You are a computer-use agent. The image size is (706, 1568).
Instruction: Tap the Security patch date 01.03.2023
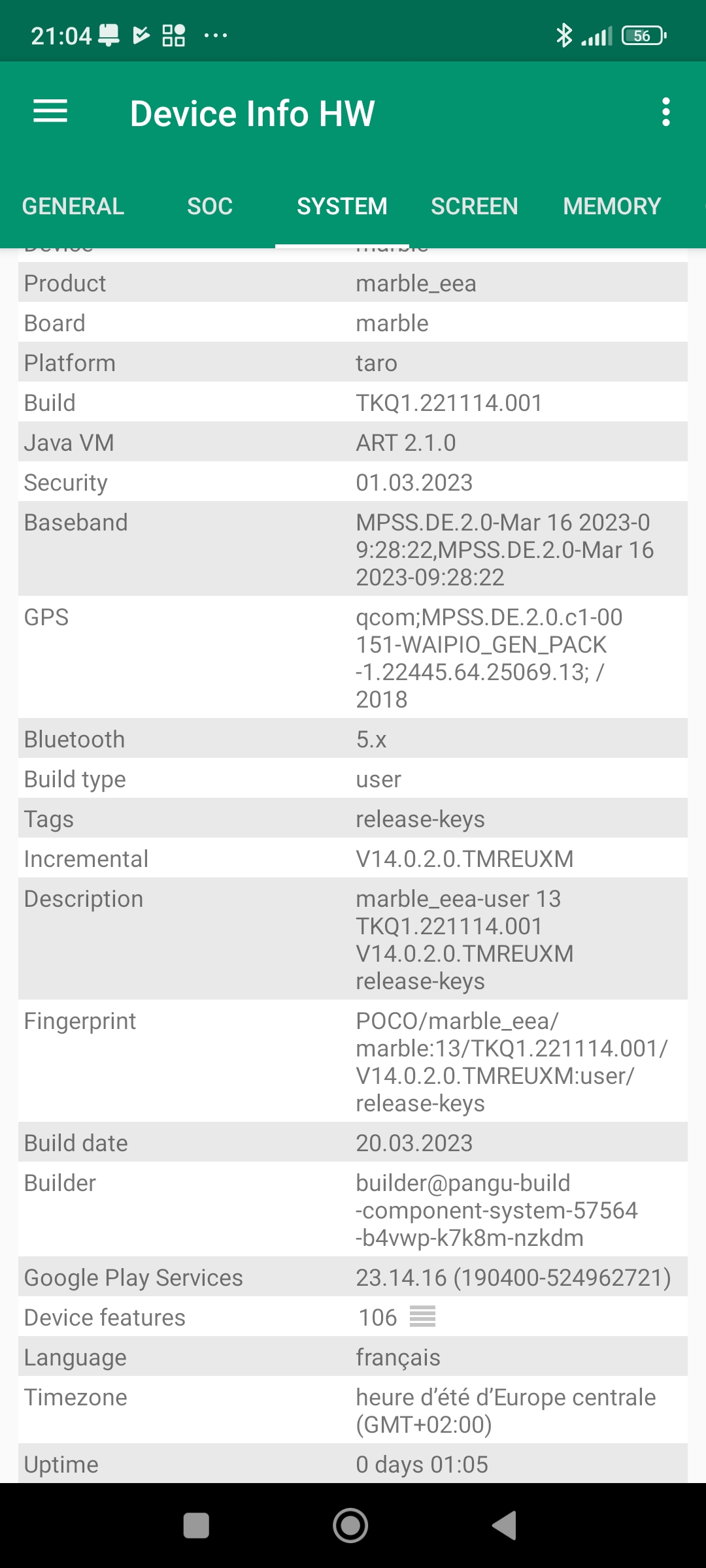(414, 483)
